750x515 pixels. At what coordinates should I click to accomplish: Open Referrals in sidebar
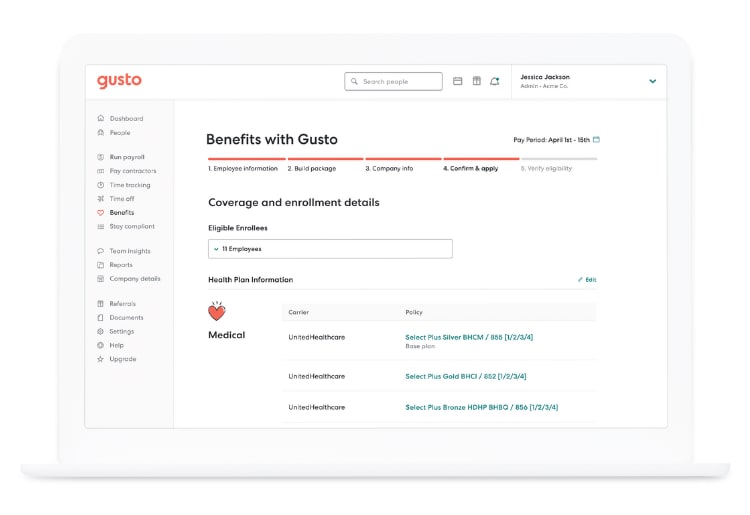pyautogui.click(x=122, y=304)
